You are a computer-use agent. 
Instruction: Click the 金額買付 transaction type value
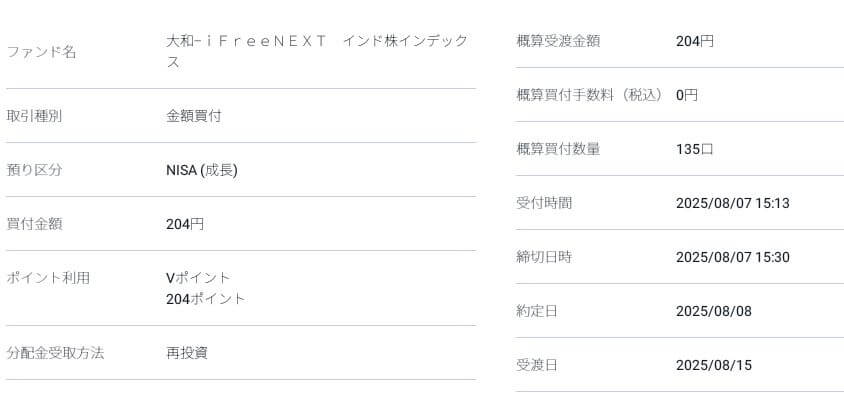tap(193, 116)
